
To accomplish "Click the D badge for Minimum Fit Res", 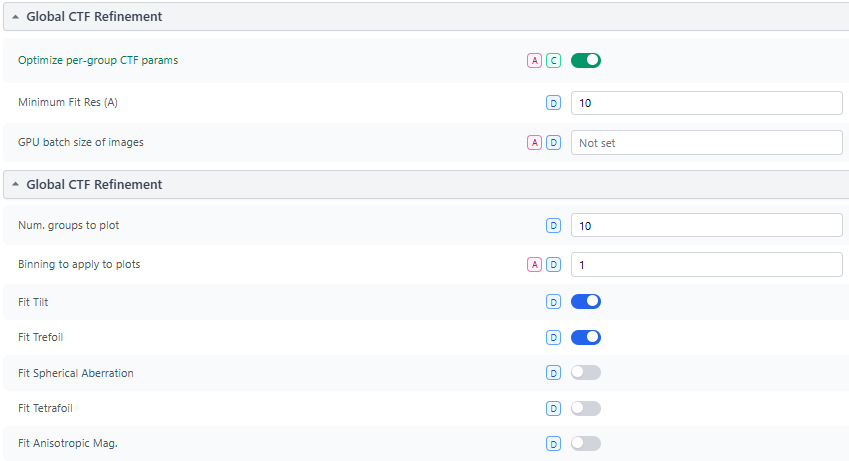I will coord(553,102).
